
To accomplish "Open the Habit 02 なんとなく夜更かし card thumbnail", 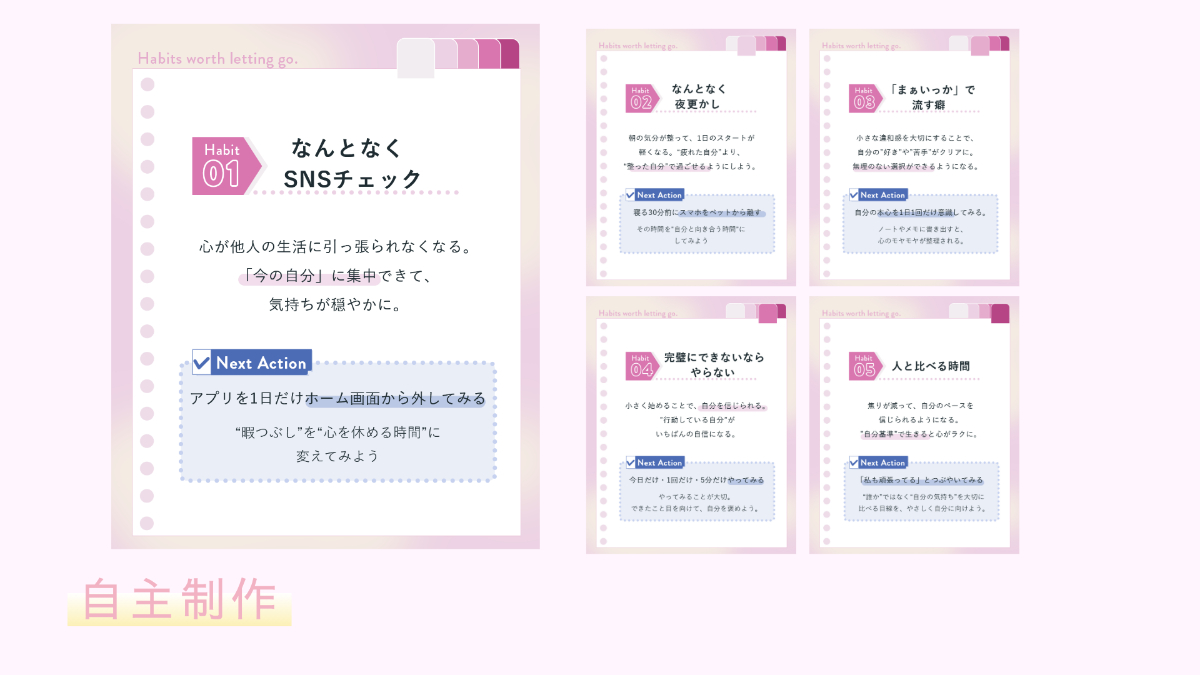I will pyautogui.click(x=691, y=157).
